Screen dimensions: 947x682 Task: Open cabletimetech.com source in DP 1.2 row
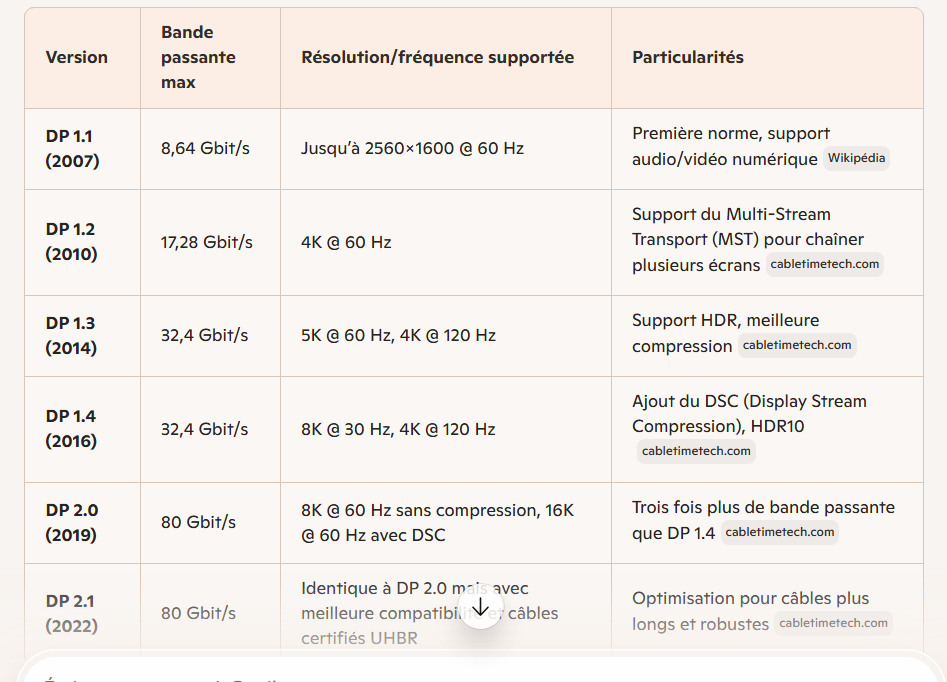825,264
